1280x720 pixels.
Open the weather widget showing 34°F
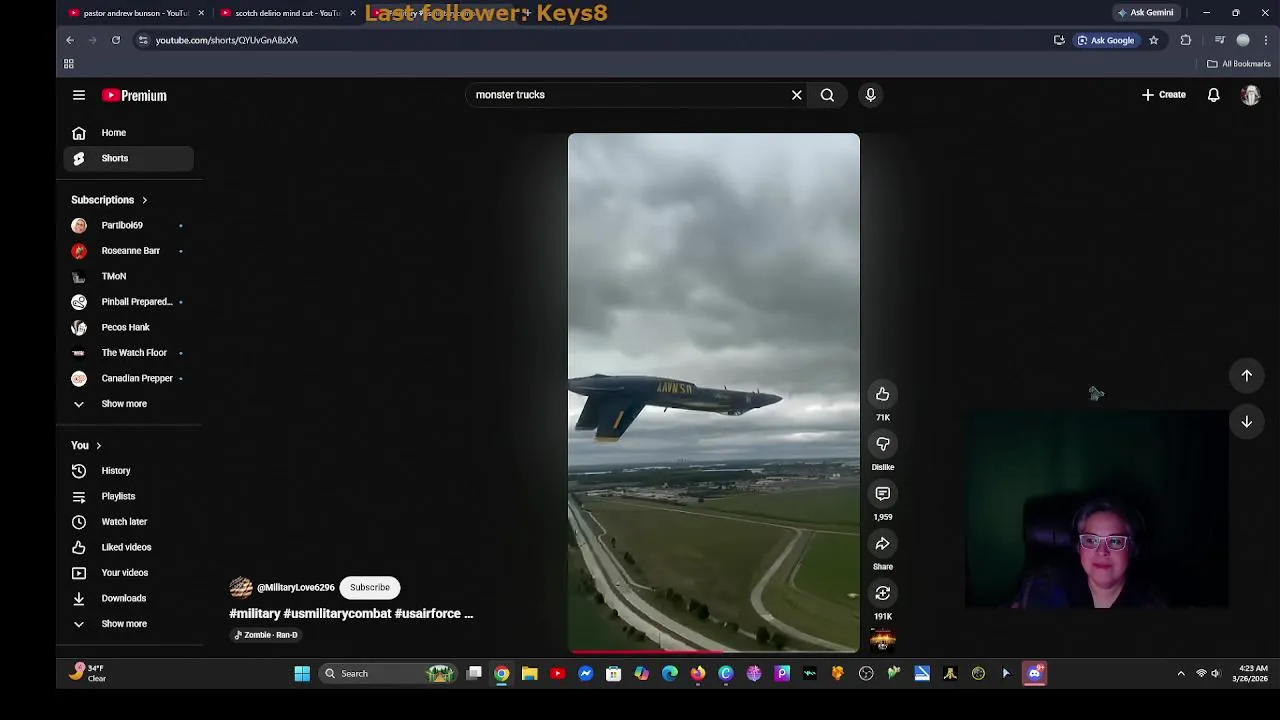[87, 673]
